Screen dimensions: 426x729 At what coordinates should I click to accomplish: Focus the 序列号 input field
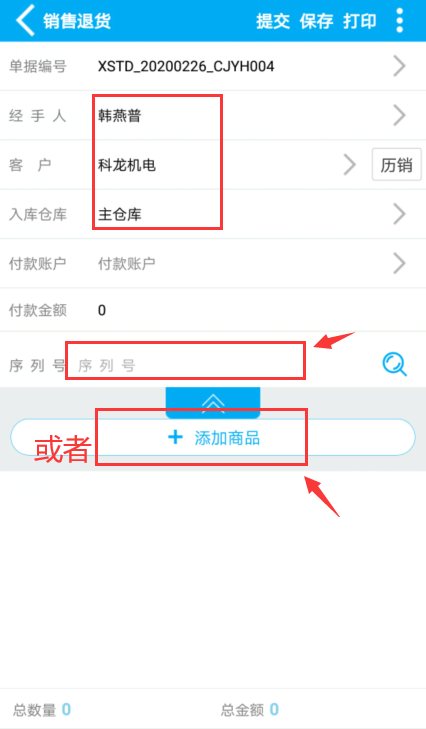[x=223, y=365]
